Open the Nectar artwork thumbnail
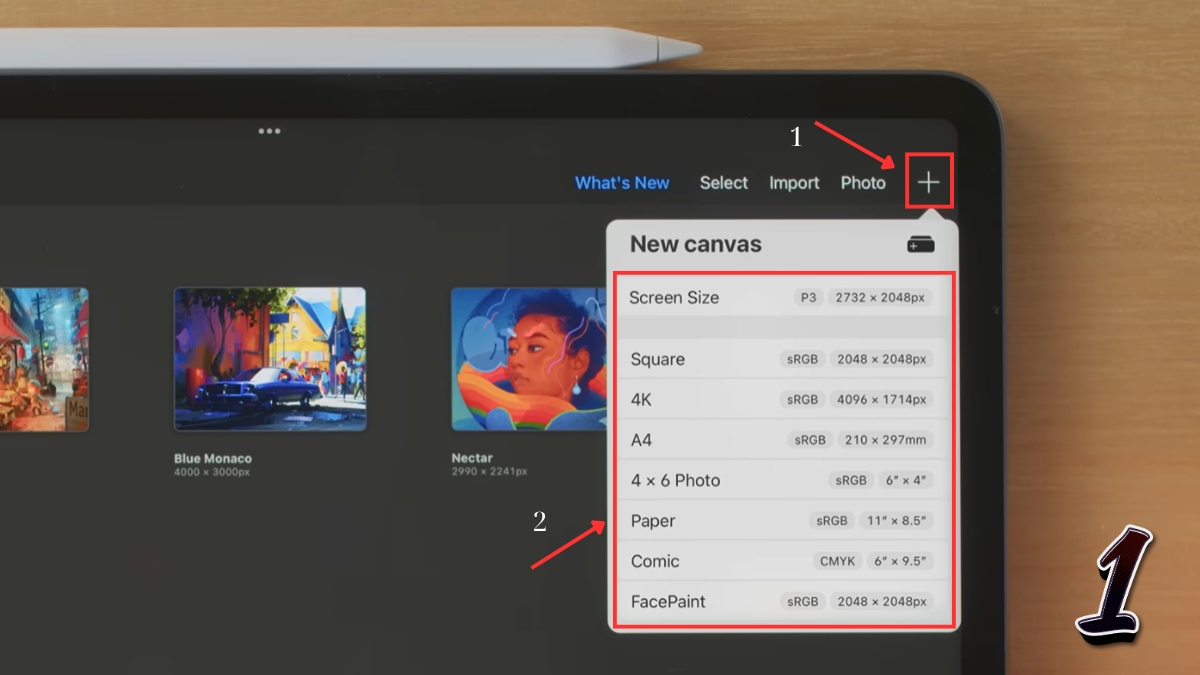 click(528, 359)
